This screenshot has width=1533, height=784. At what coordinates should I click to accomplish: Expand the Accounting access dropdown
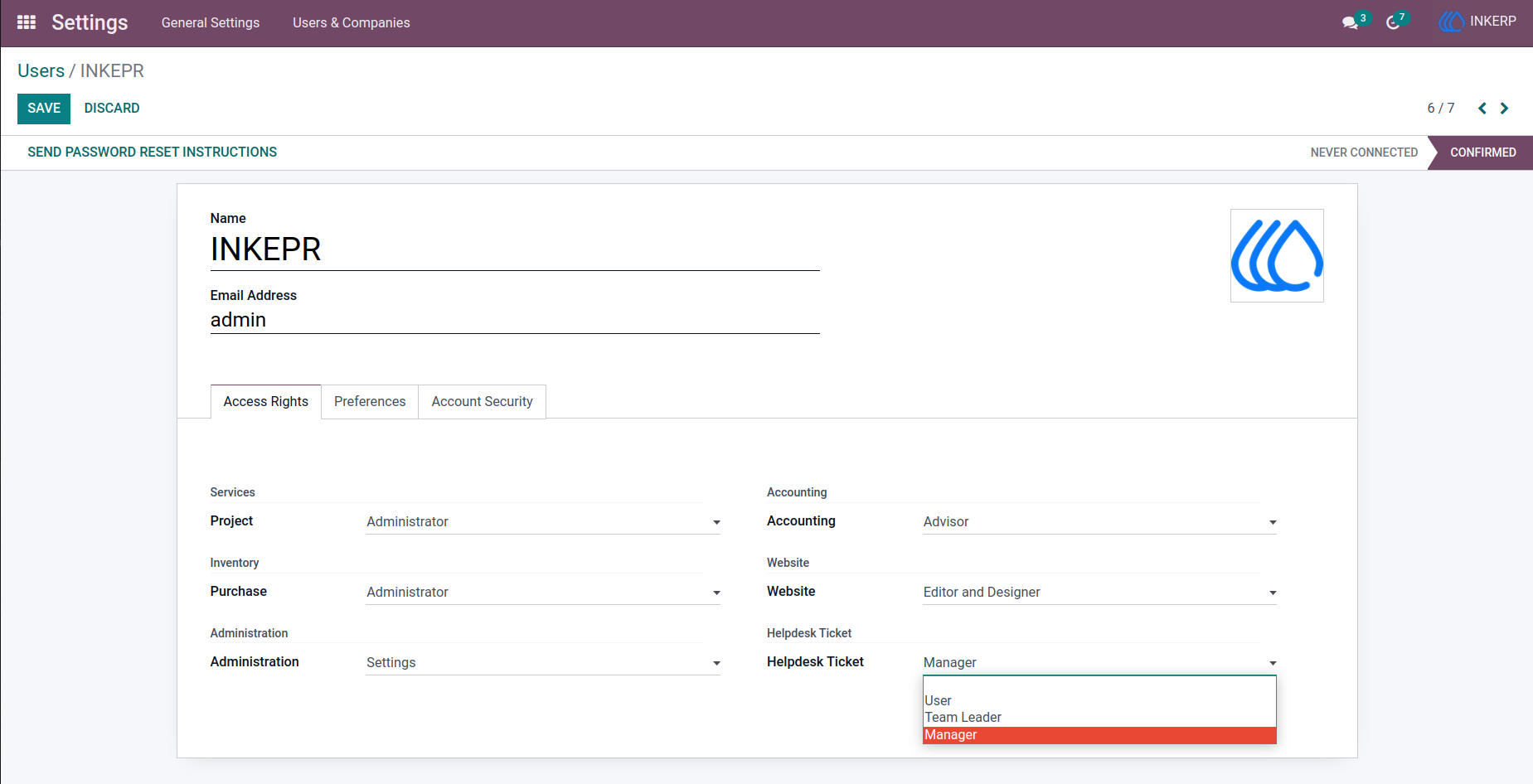1099,521
